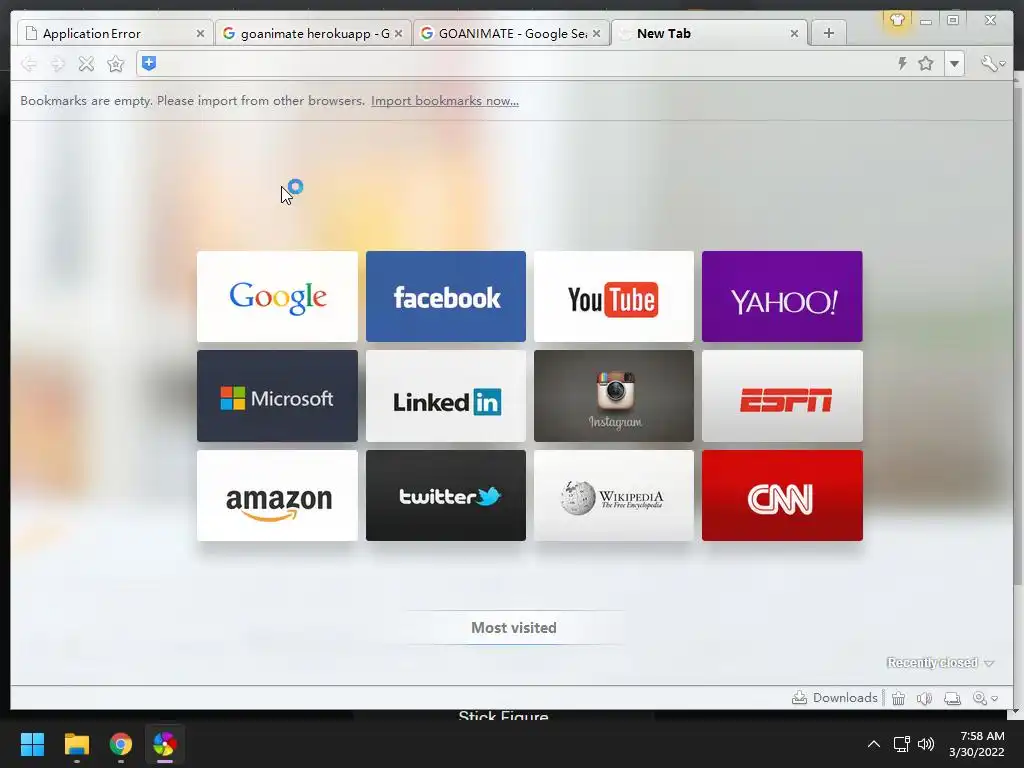1024x768 pixels.
Task: Select the Most visited section tab
Action: (514, 628)
